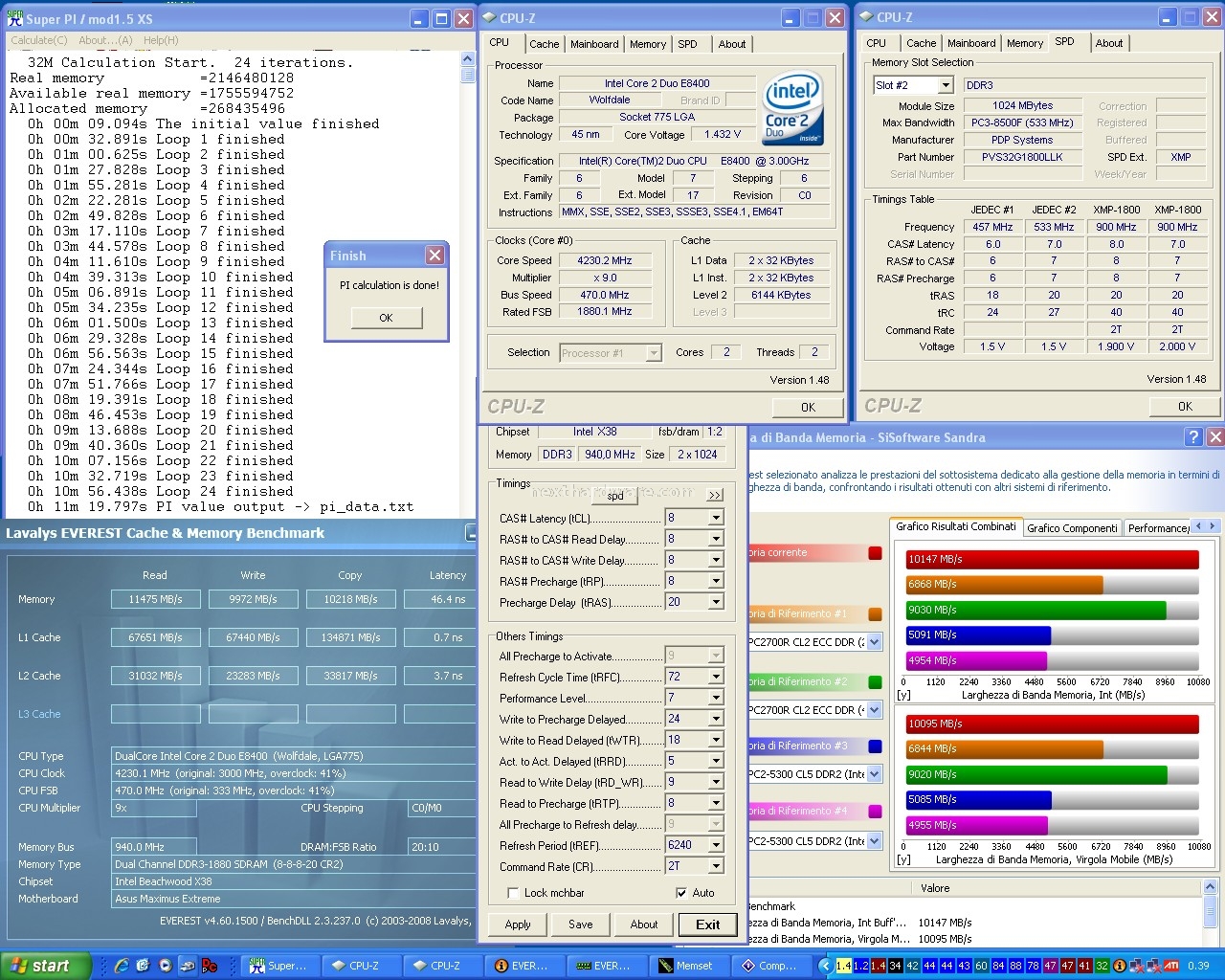Click the orange Riferimento #1 color swatch

(x=875, y=614)
